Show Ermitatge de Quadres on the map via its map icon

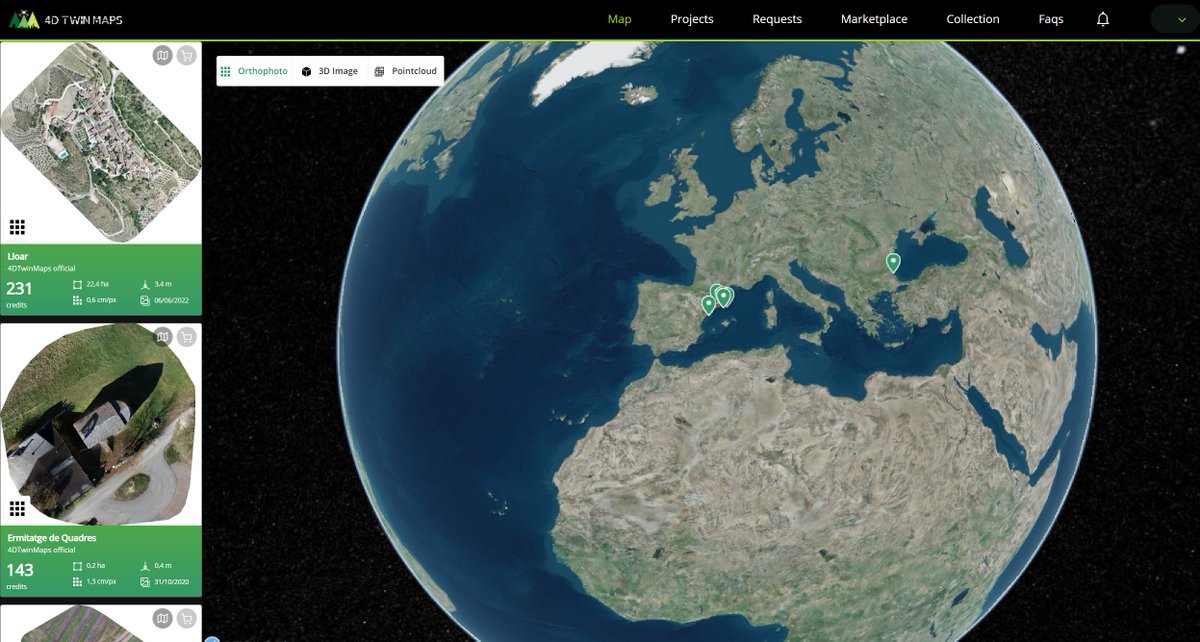163,338
